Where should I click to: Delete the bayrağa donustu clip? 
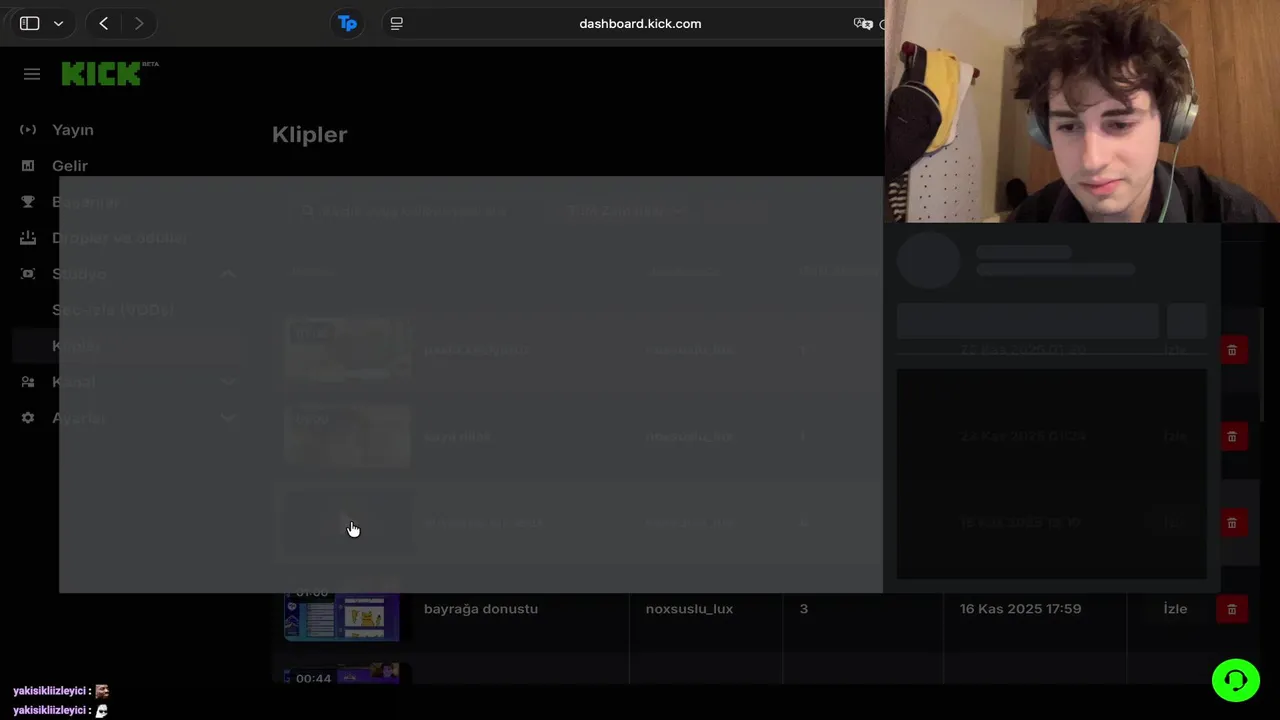click(1232, 609)
